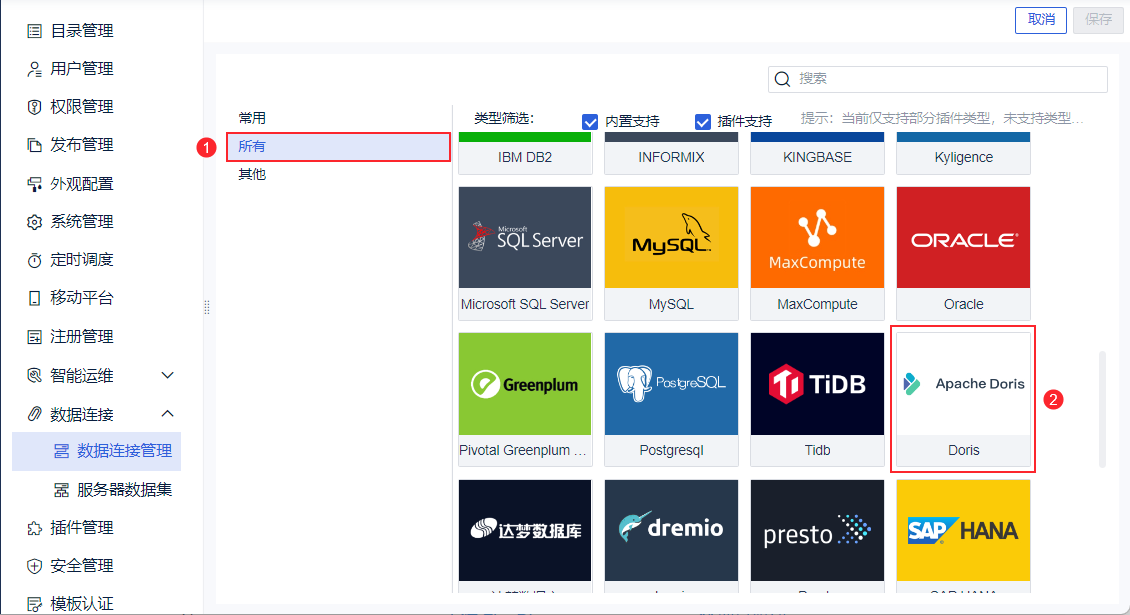Image resolution: width=1130 pixels, height=615 pixels.
Task: Select the presto database tile
Action: click(x=817, y=536)
